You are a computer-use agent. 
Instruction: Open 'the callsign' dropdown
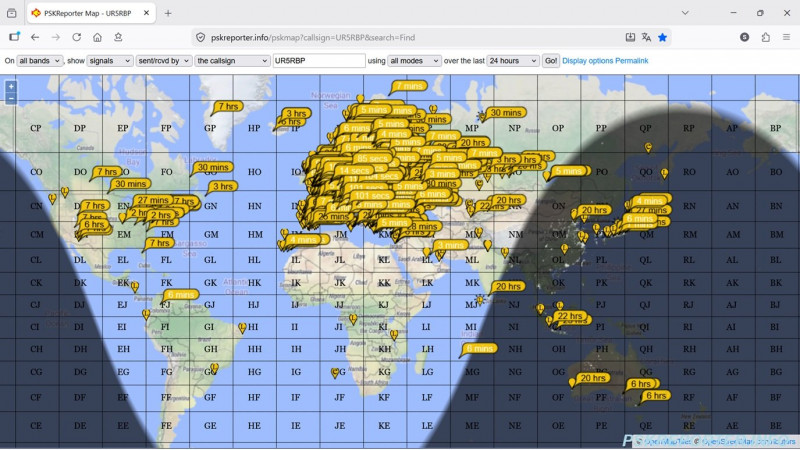pos(232,61)
